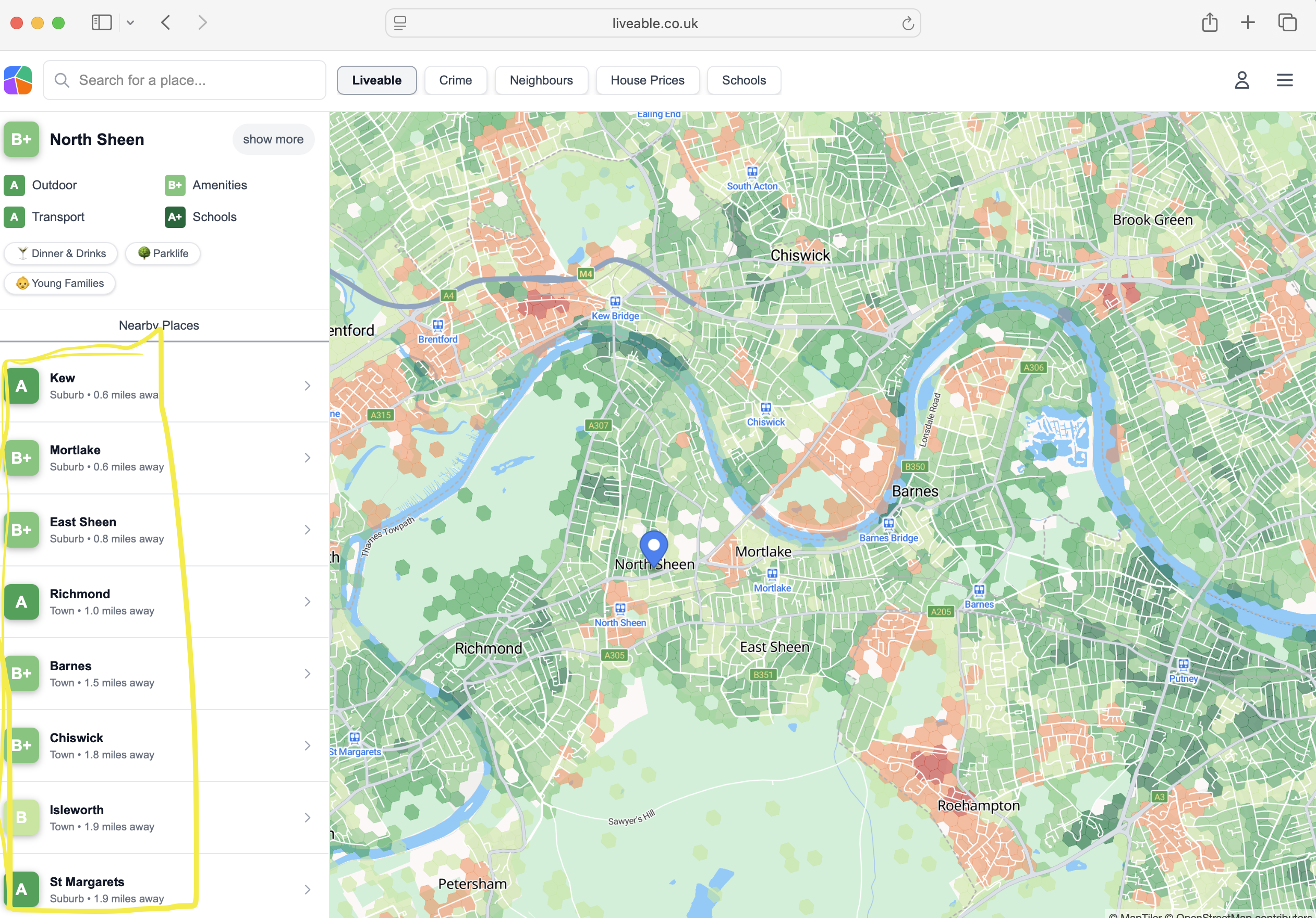
Task: Click the browser share icon
Action: [x=1210, y=23]
